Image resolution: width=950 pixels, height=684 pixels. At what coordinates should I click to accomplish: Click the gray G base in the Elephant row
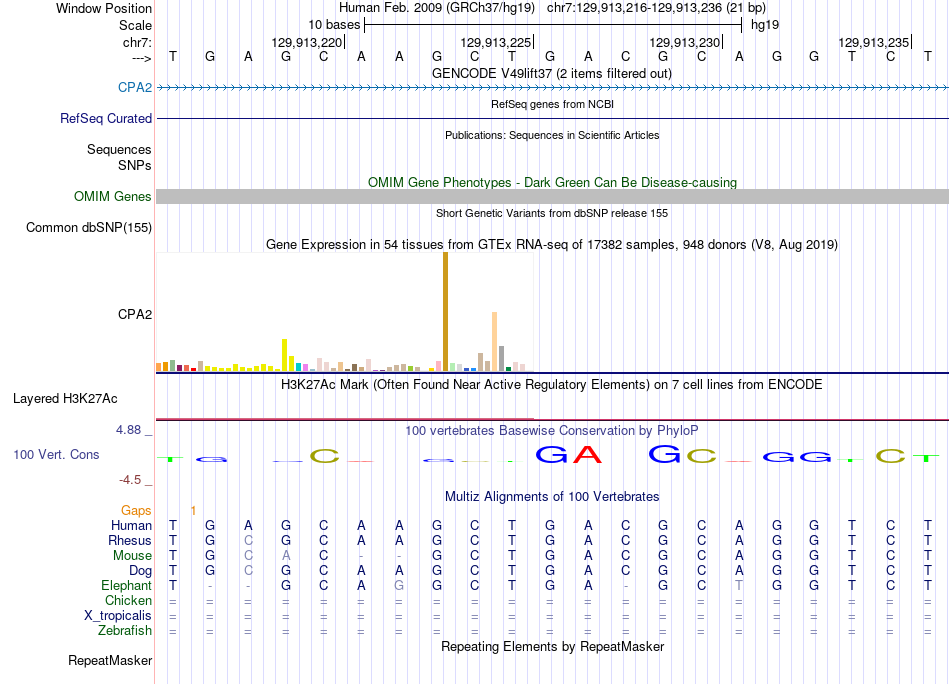[399, 586]
